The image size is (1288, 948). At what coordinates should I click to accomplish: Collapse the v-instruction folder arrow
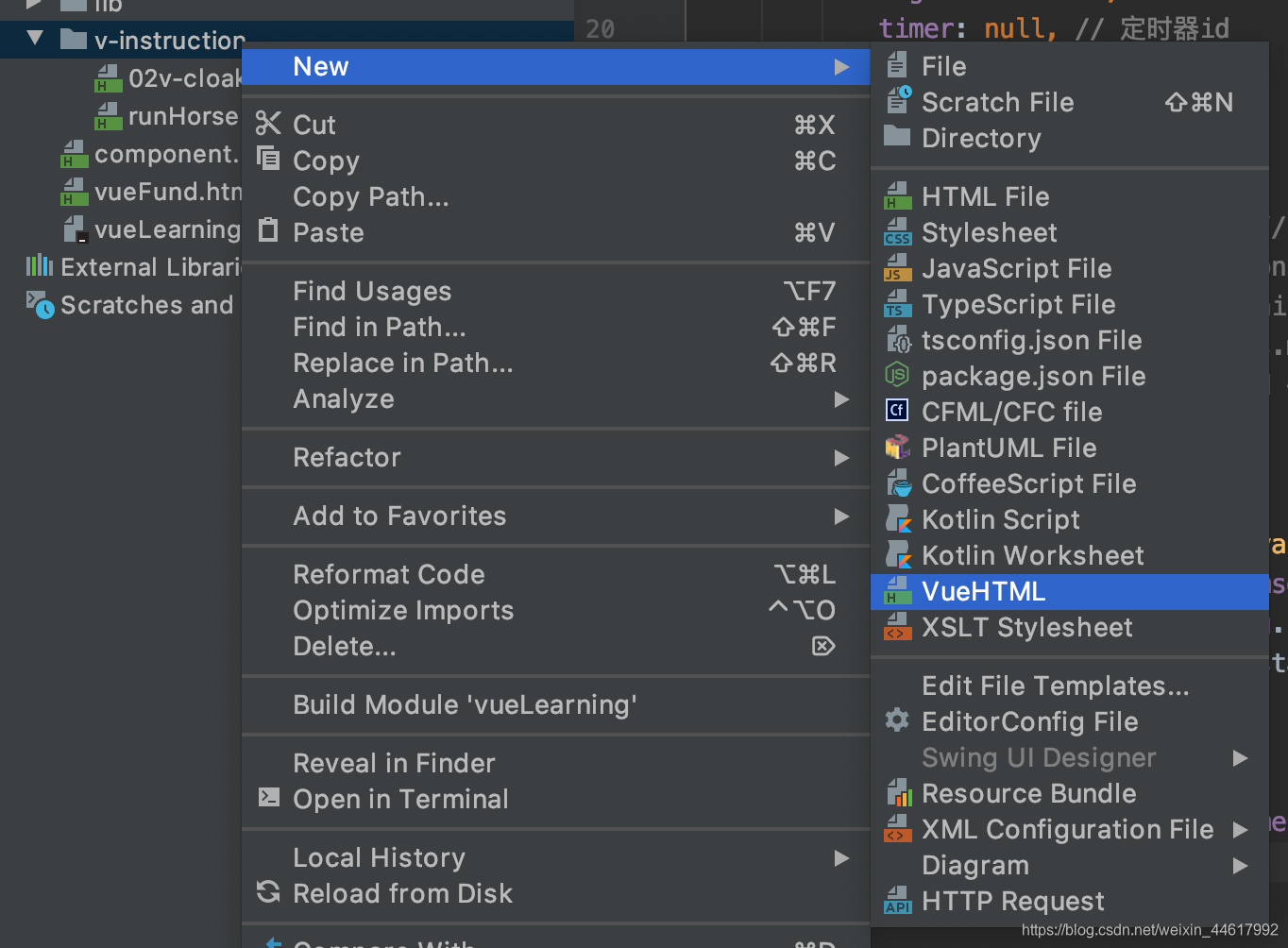coord(36,39)
